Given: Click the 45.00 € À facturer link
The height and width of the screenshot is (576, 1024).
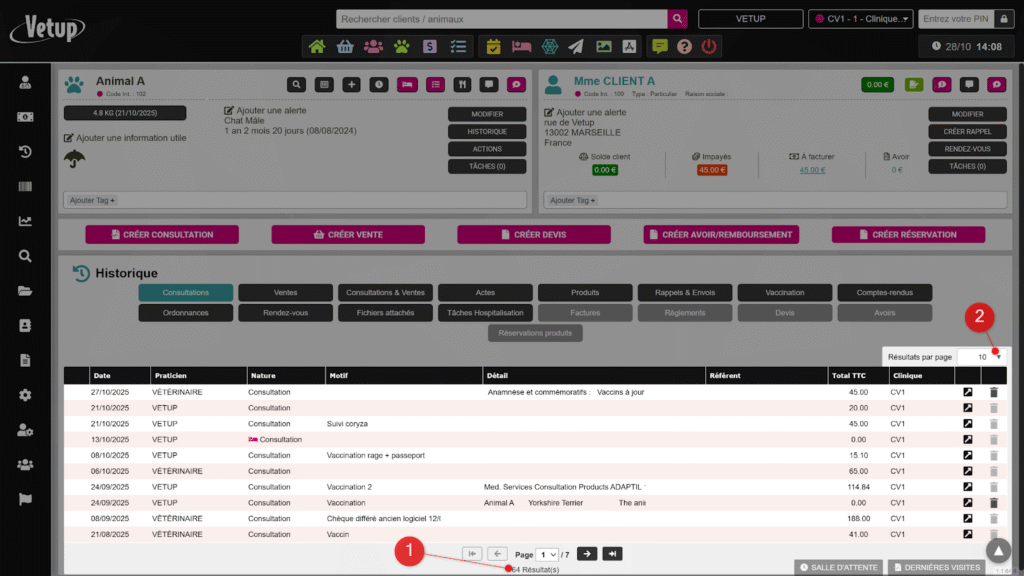Looking at the screenshot, I should [x=811, y=170].
